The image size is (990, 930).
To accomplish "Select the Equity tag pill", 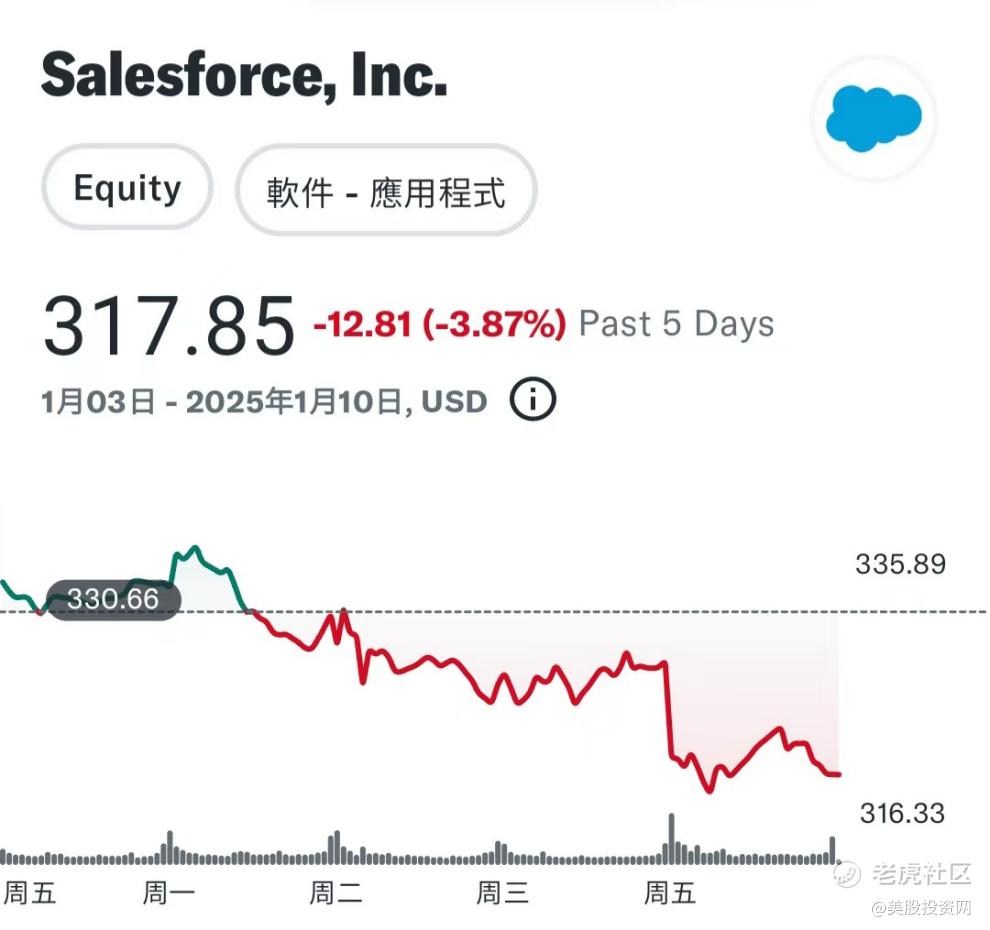I will tap(127, 188).
